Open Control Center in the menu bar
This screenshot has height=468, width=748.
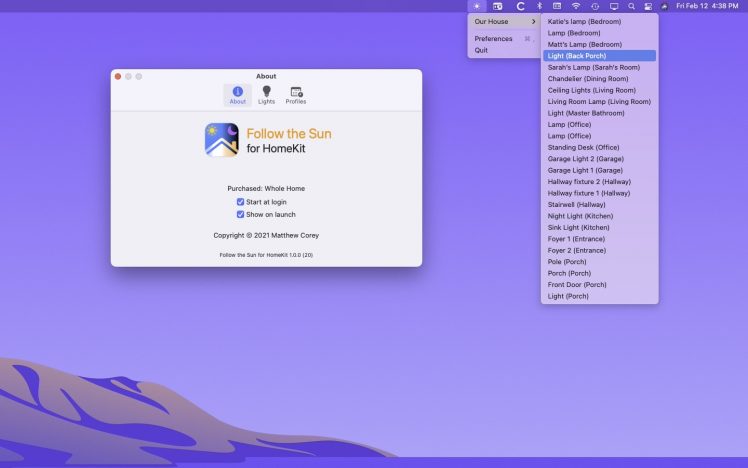pos(648,6)
